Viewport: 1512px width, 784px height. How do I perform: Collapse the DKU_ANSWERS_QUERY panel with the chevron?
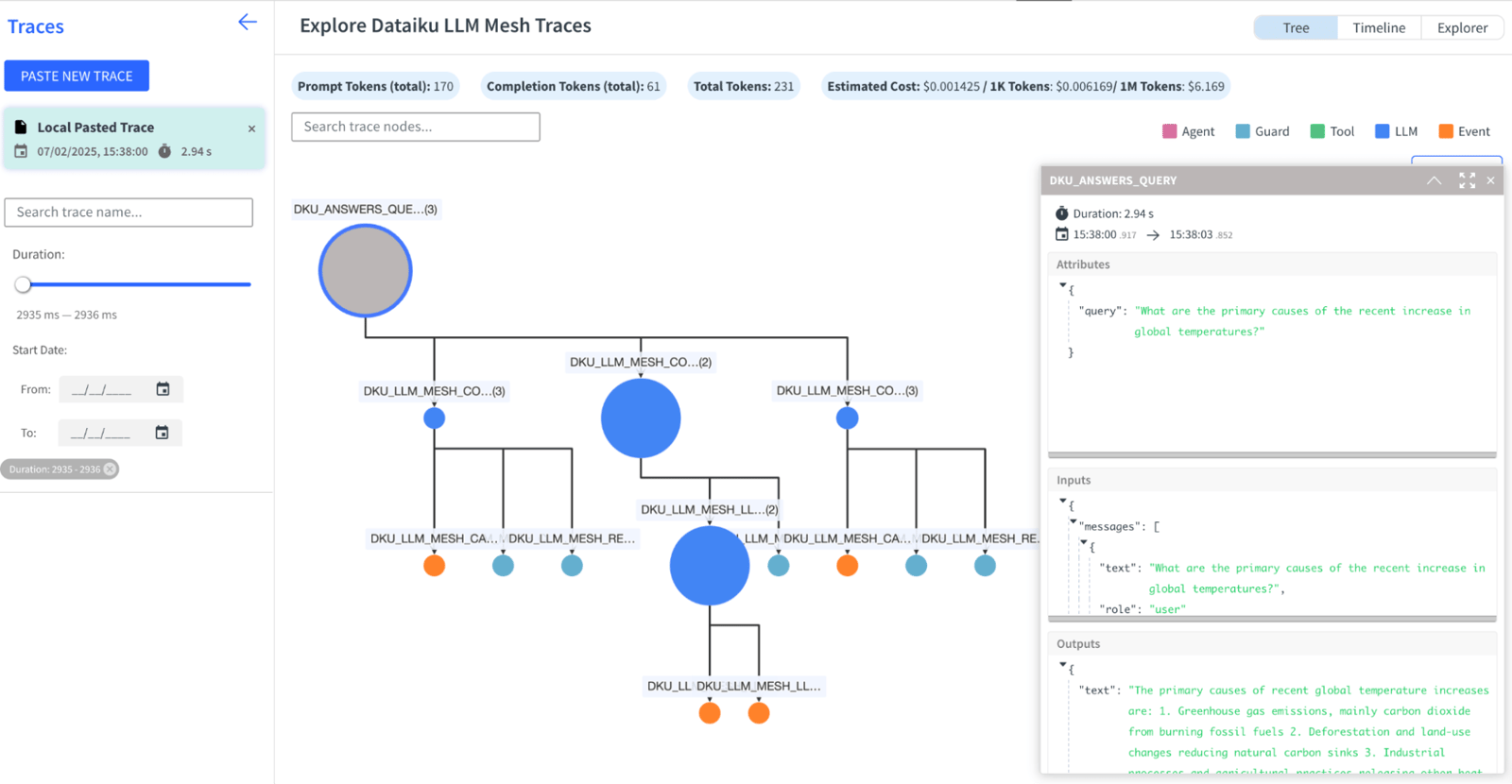coord(1434,180)
